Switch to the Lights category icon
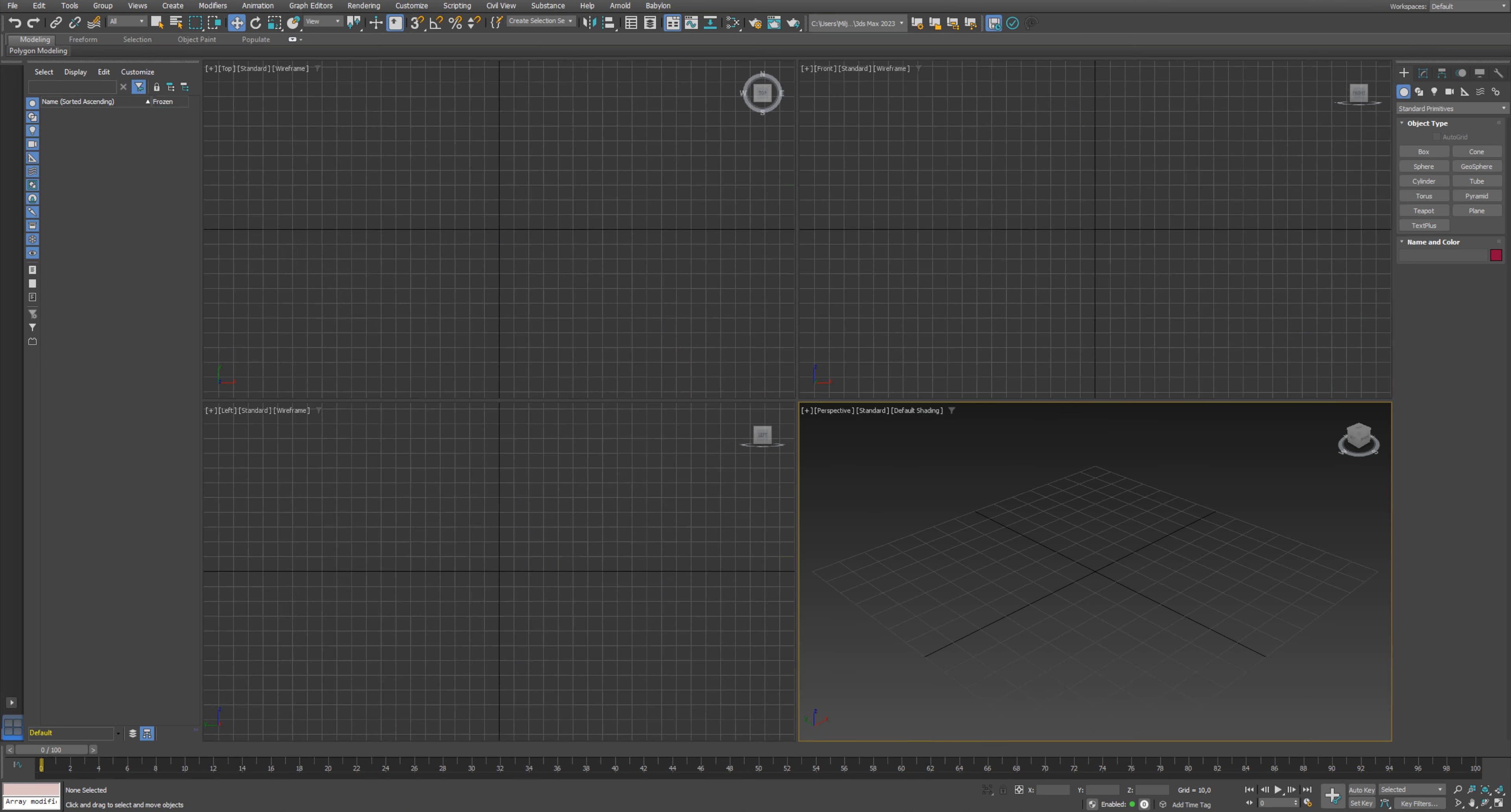Viewport: 1511px width, 812px height. 1434,91
